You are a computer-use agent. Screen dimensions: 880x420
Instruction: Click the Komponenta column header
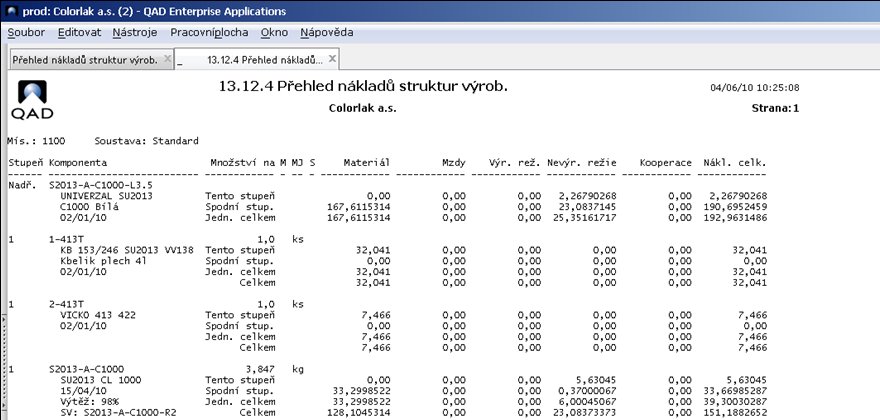pos(78,163)
